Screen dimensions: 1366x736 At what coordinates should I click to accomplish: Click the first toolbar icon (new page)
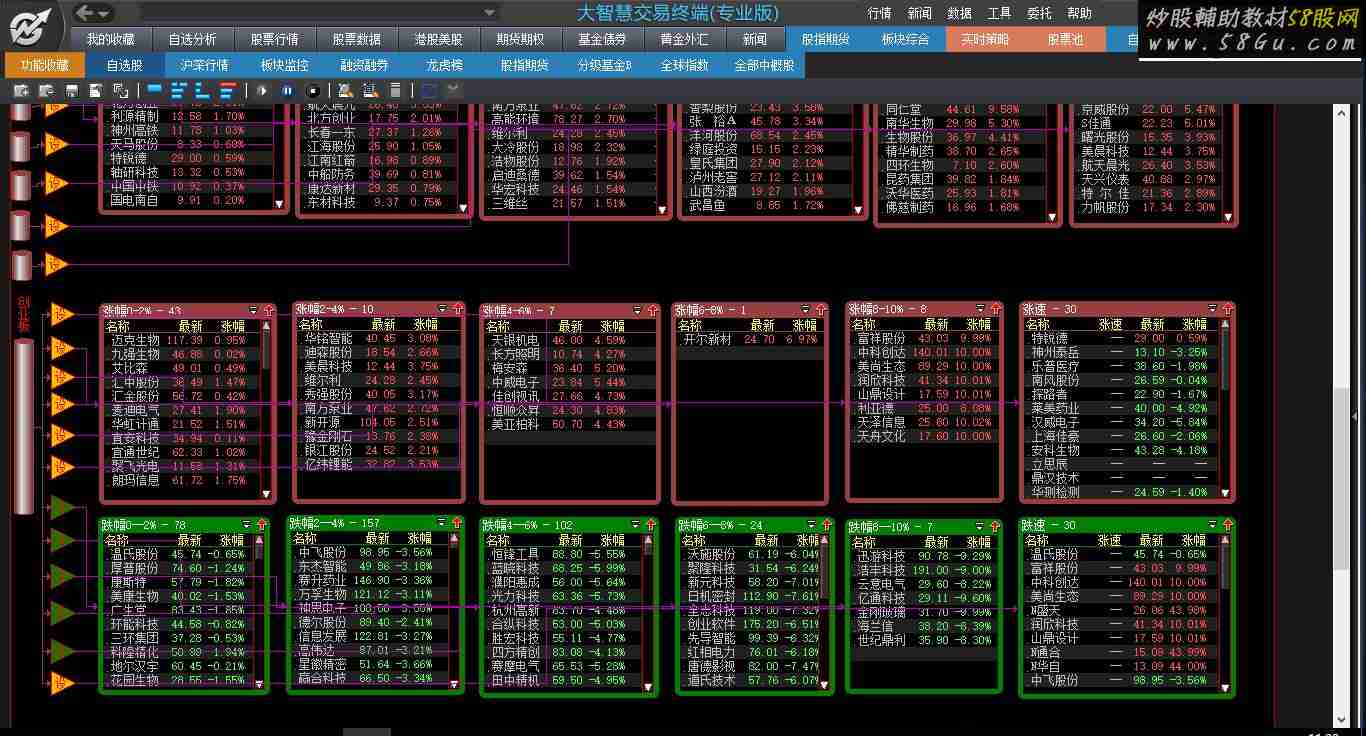coord(21,90)
